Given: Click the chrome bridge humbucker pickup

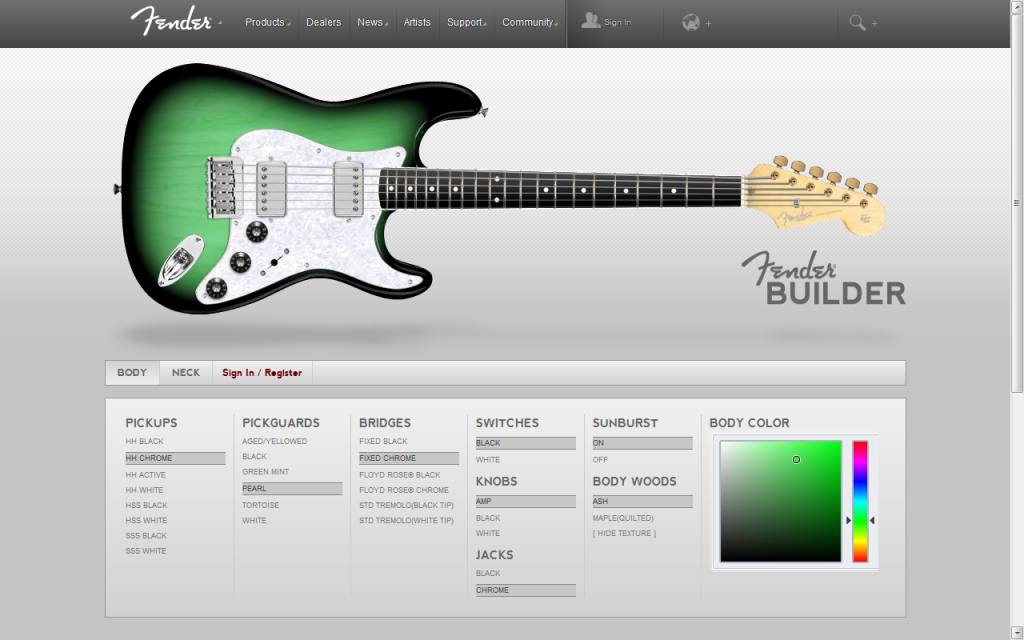Looking at the screenshot, I should click(x=271, y=187).
